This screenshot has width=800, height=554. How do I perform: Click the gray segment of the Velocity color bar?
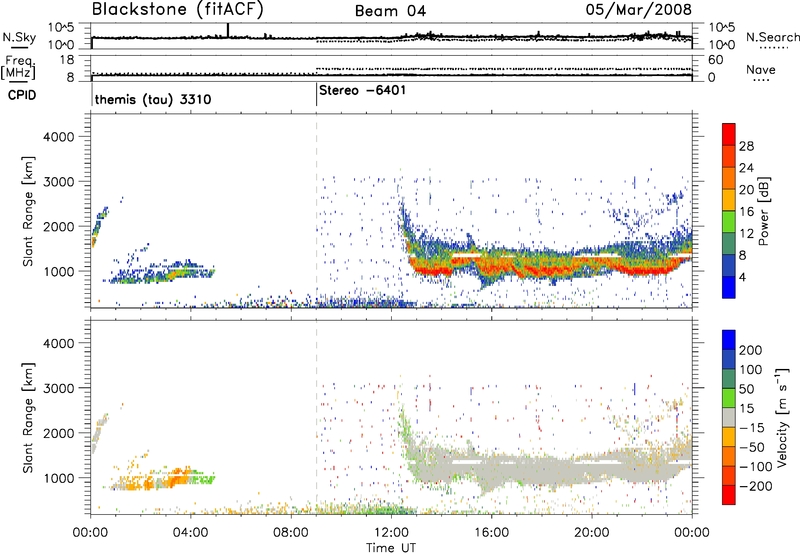[729, 418]
